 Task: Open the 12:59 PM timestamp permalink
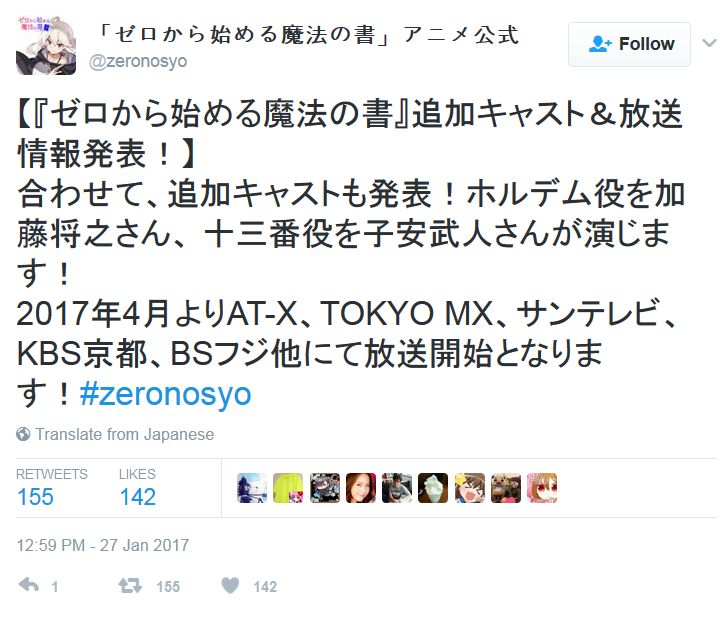click(x=103, y=545)
